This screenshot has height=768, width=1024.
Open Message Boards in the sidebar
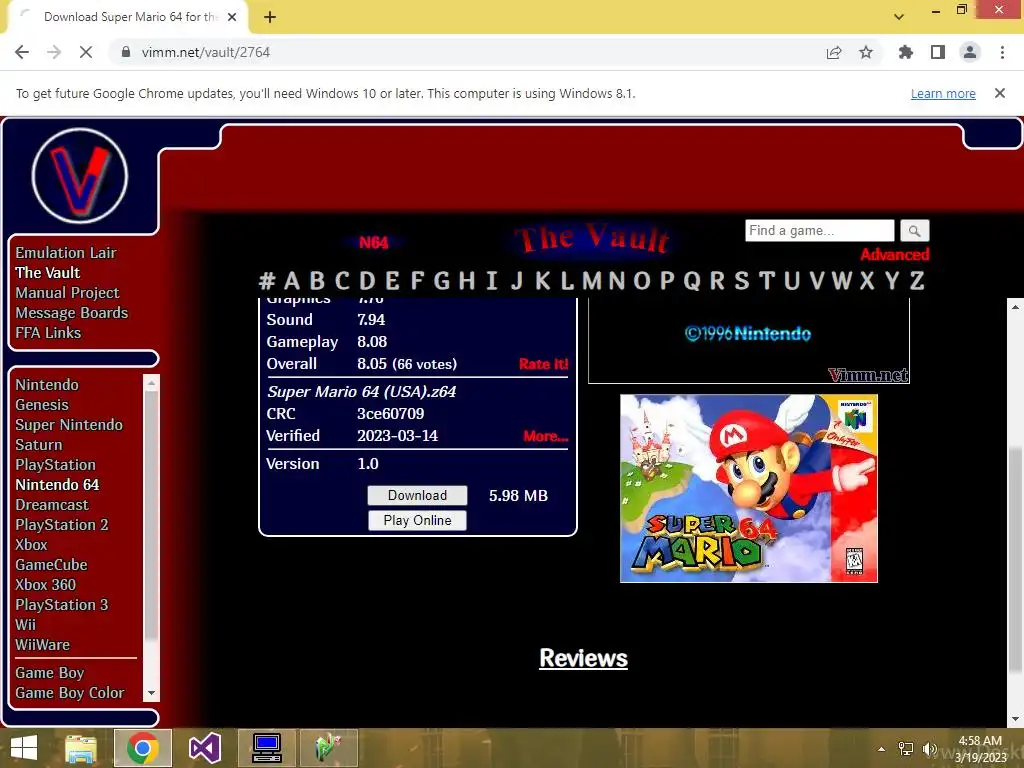click(71, 313)
